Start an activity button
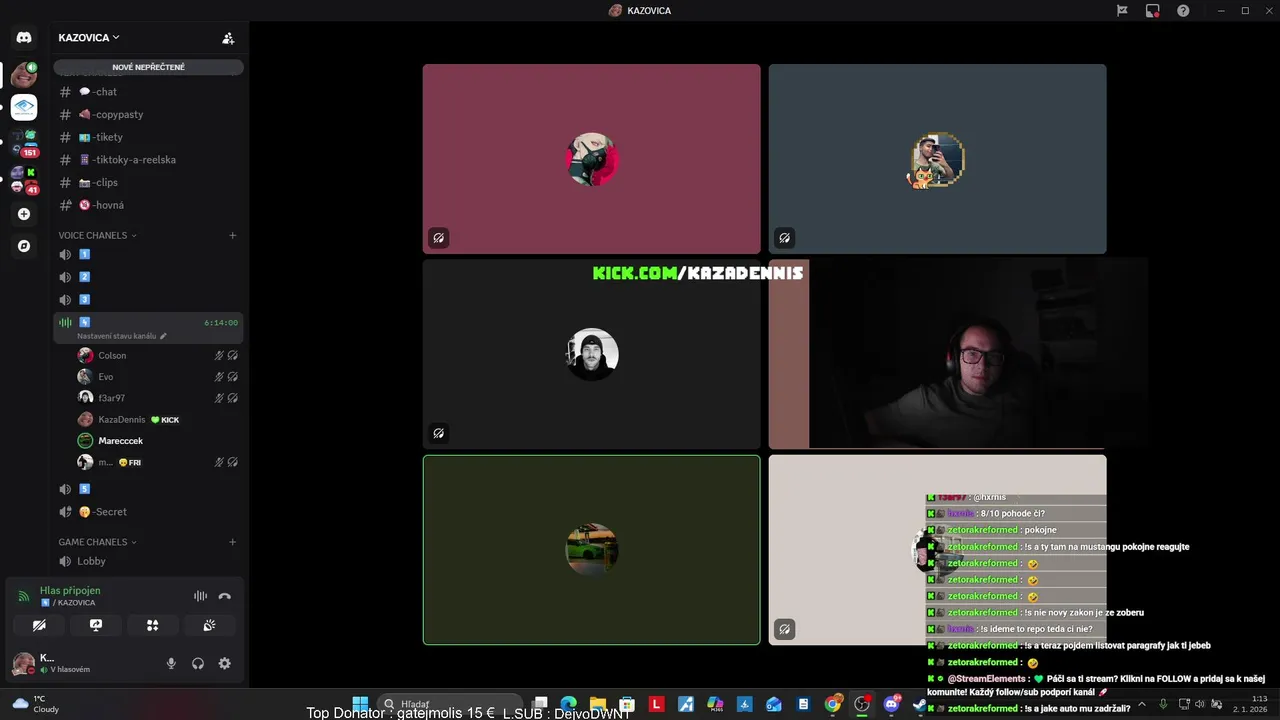The image size is (1280, 720). (153, 625)
